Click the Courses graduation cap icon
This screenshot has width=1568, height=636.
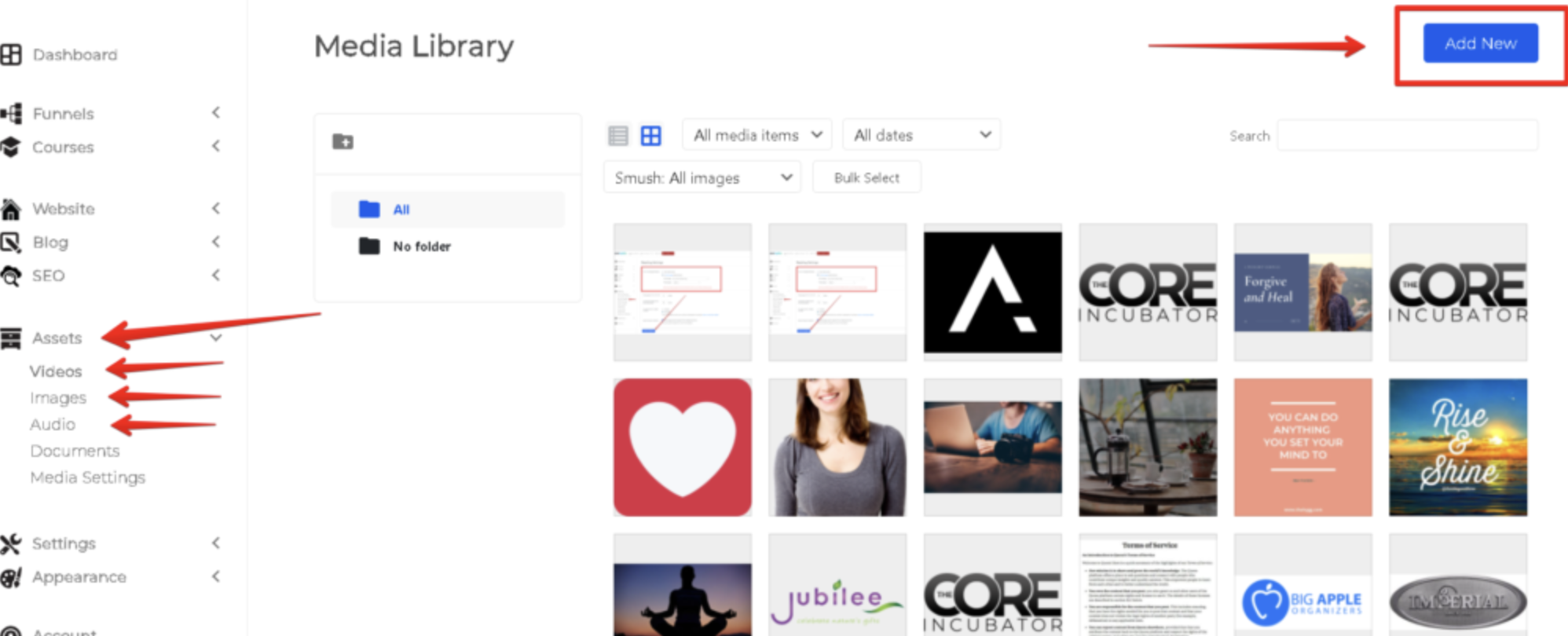coord(11,147)
